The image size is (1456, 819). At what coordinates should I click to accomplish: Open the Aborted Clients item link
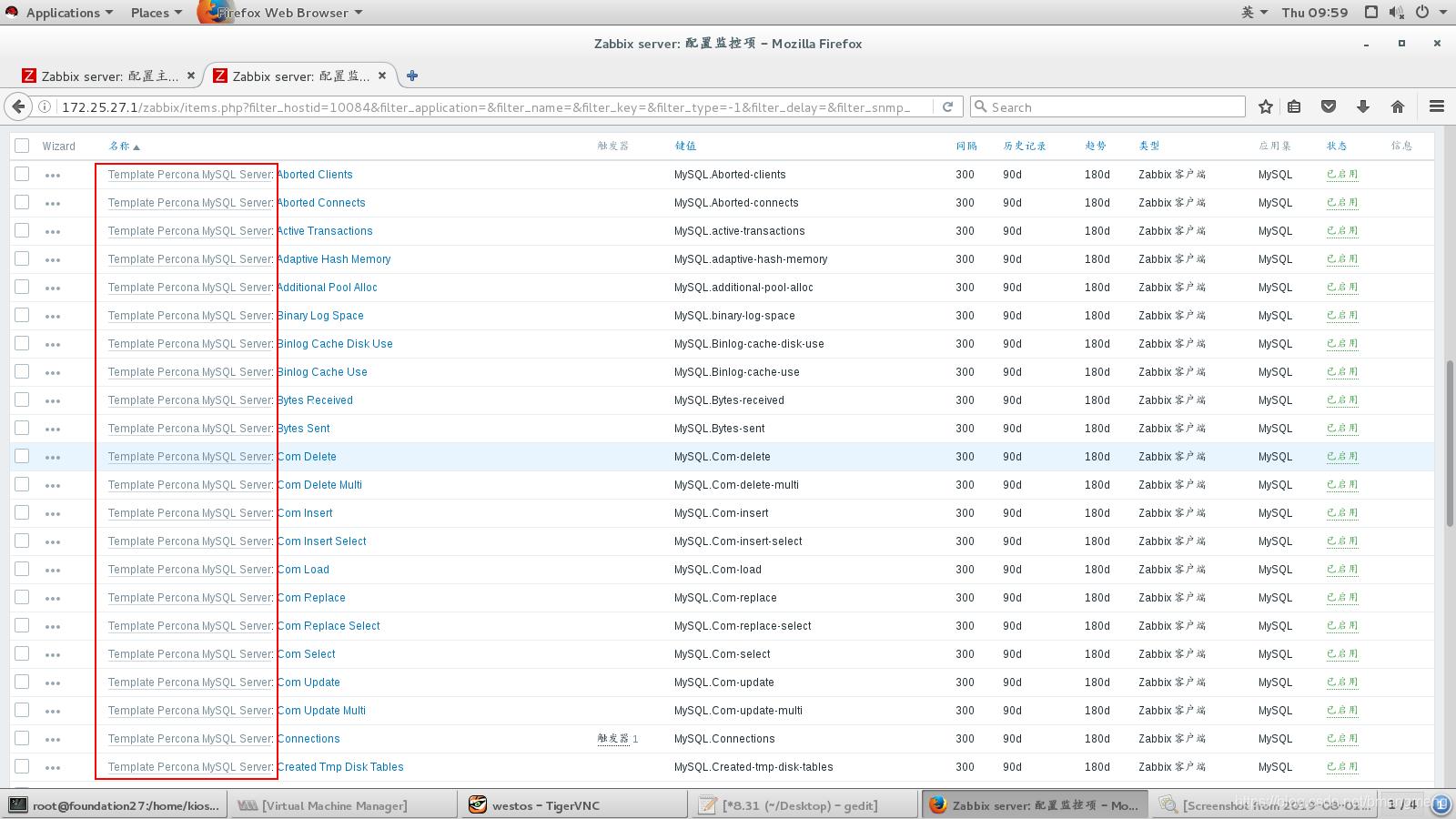click(315, 175)
